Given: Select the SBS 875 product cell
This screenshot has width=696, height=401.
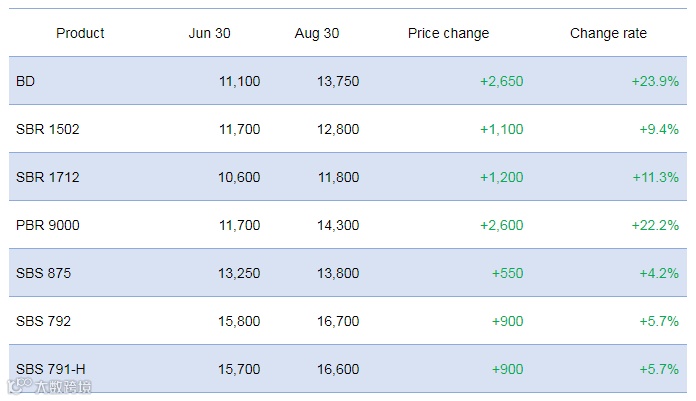Looking at the screenshot, I should 44,273.
